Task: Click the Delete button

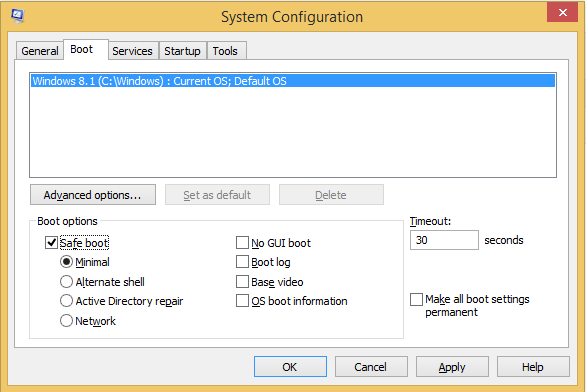Action: click(x=331, y=195)
